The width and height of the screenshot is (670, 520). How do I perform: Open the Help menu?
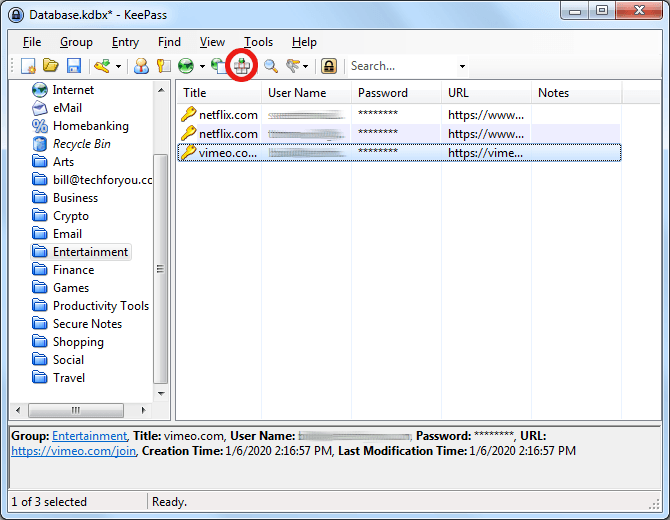[304, 42]
